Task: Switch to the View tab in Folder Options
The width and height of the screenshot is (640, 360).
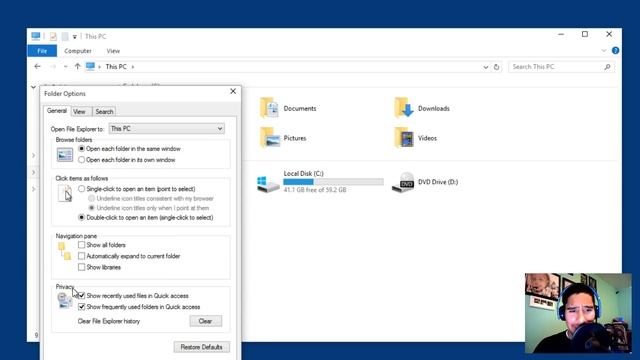Action: (x=80, y=111)
